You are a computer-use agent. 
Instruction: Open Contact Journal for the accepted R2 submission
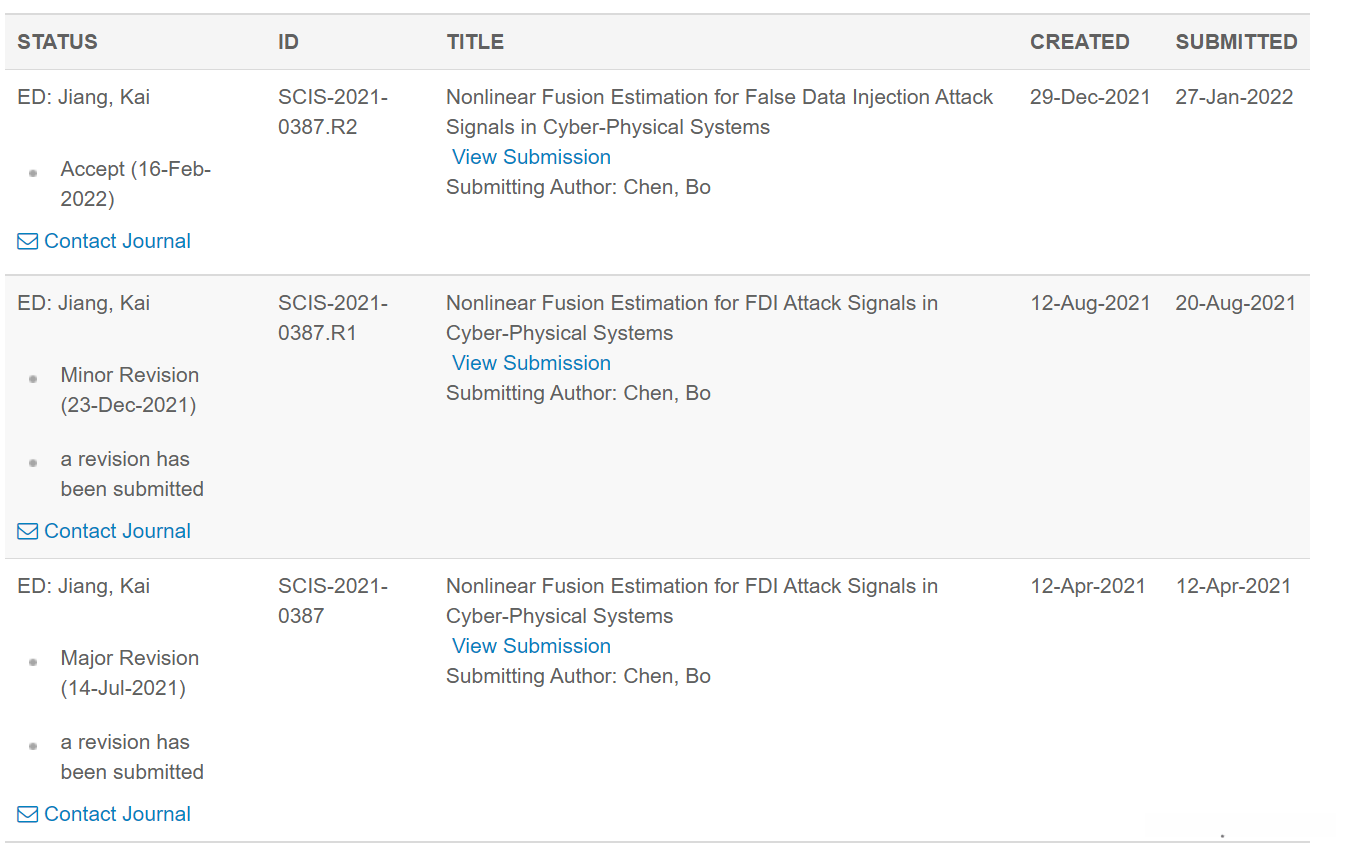pos(117,241)
